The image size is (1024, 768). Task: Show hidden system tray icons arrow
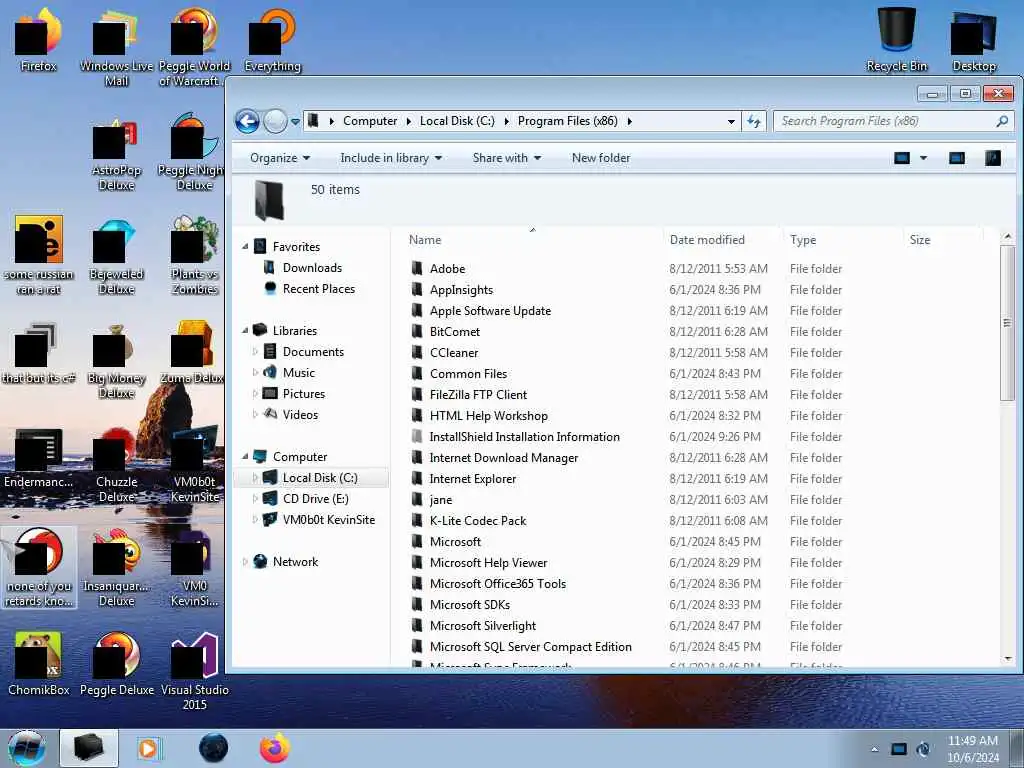[x=874, y=749]
